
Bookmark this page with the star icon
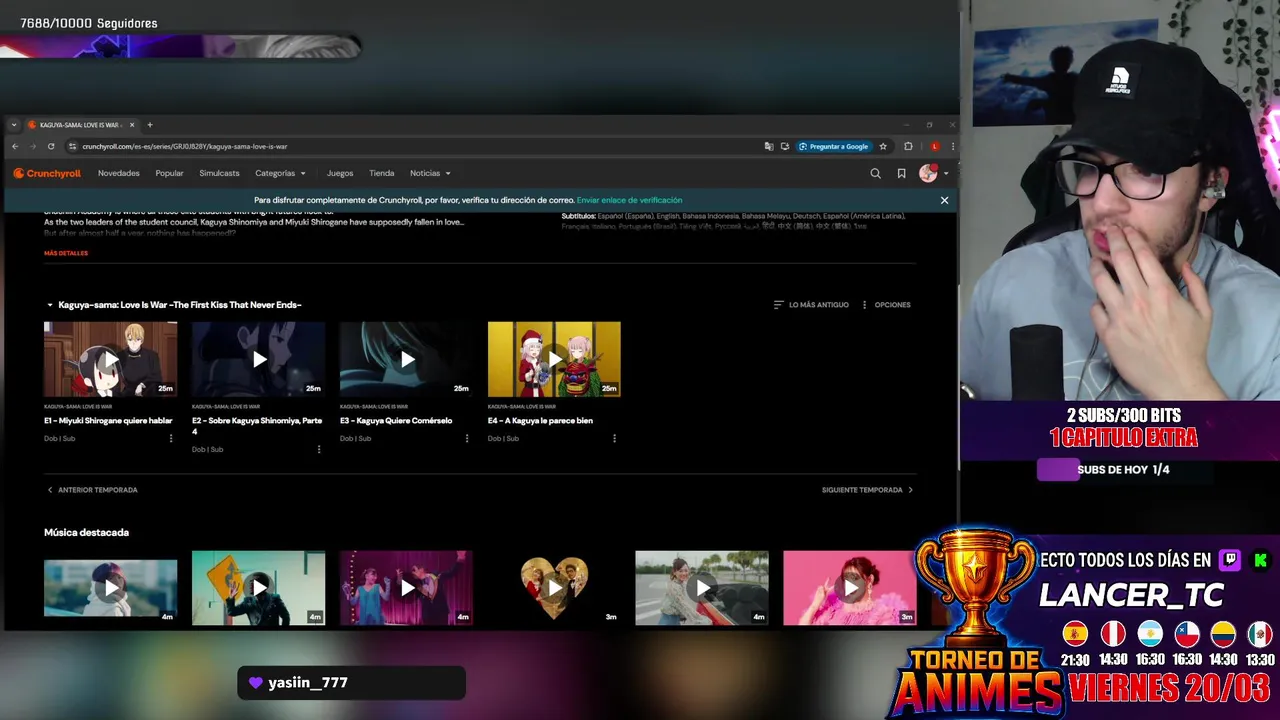tap(883, 146)
